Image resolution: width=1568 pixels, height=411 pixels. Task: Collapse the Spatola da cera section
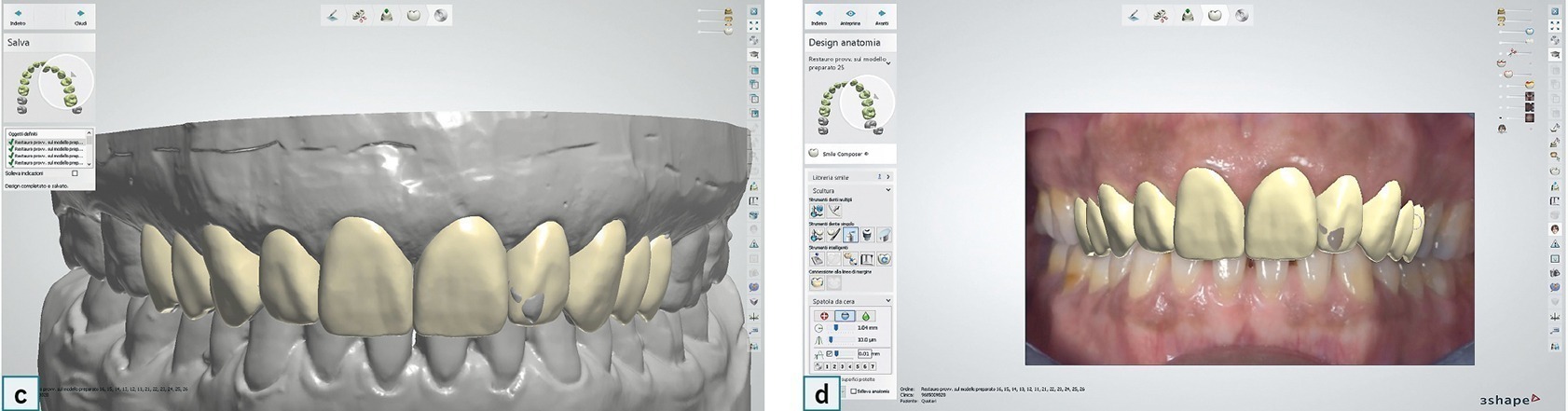click(x=887, y=301)
